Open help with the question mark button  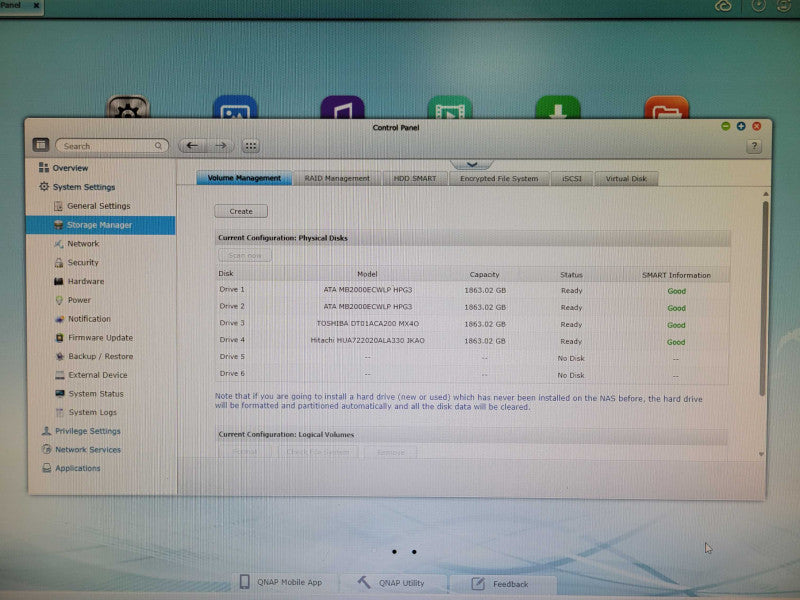click(754, 146)
